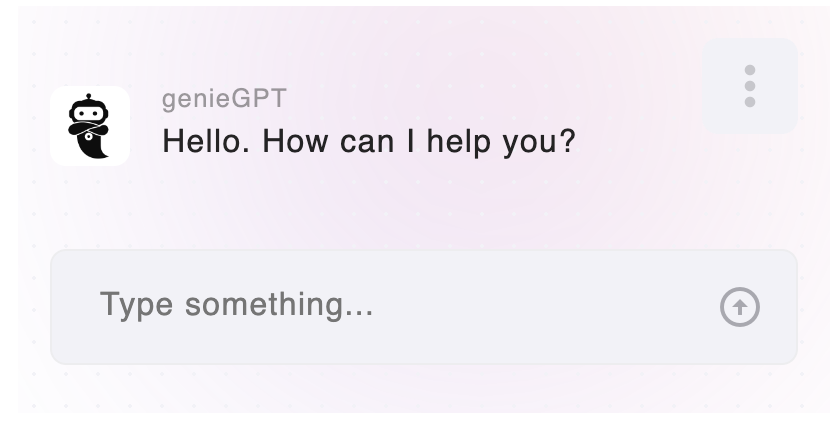Click the genie robot avatar
Image resolution: width=830 pixels, height=432 pixels.
coord(90,126)
